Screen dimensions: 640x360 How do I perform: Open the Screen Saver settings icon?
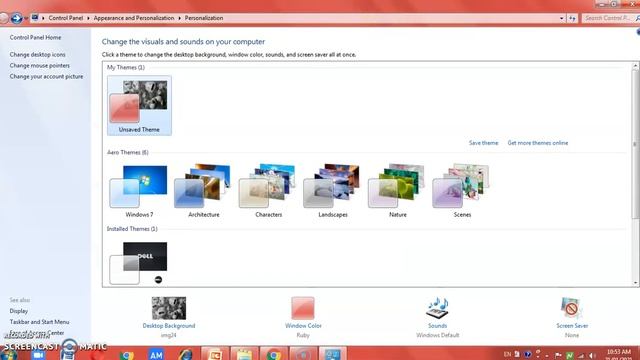click(572, 308)
